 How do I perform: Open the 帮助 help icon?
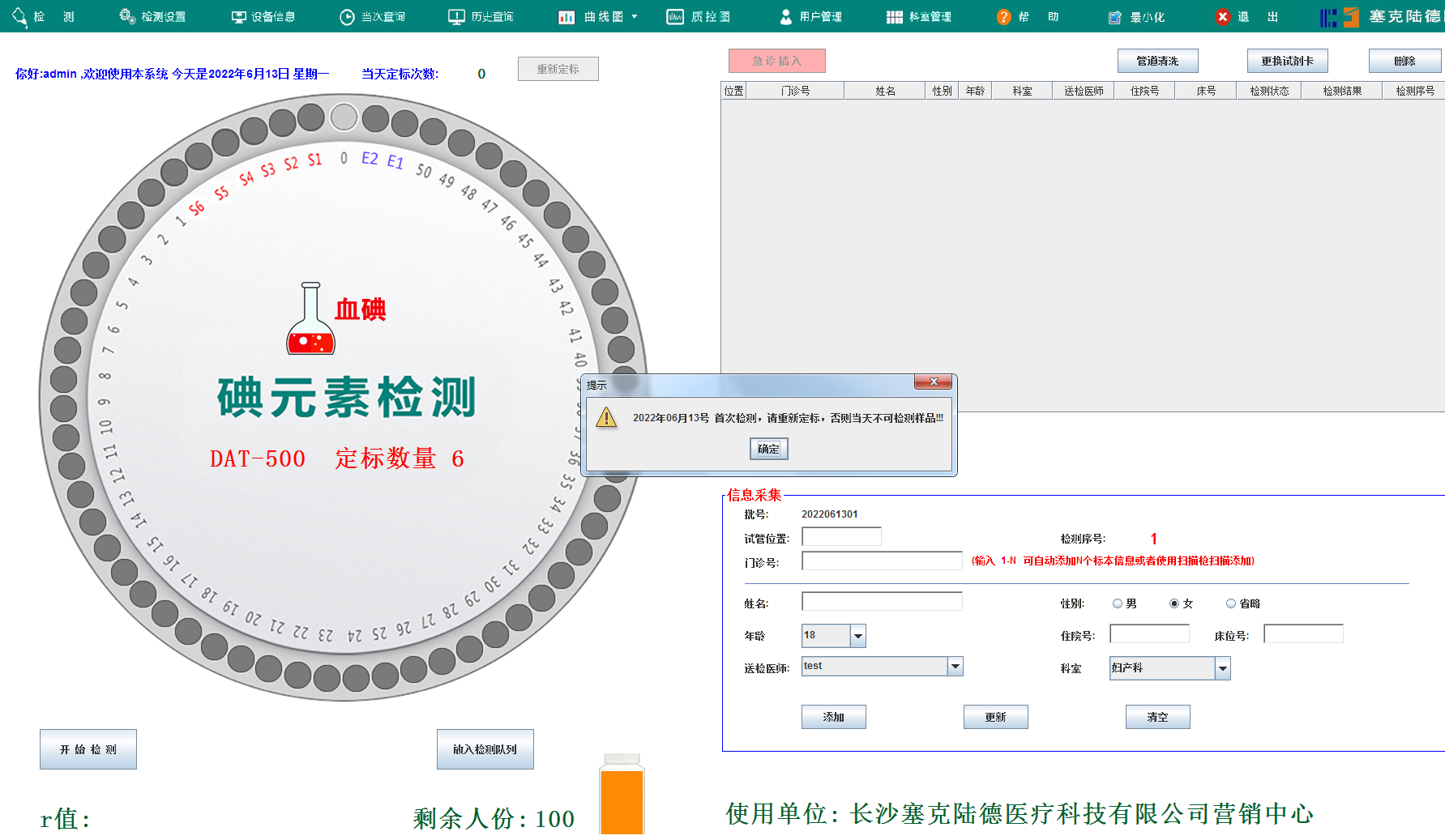[1005, 15]
